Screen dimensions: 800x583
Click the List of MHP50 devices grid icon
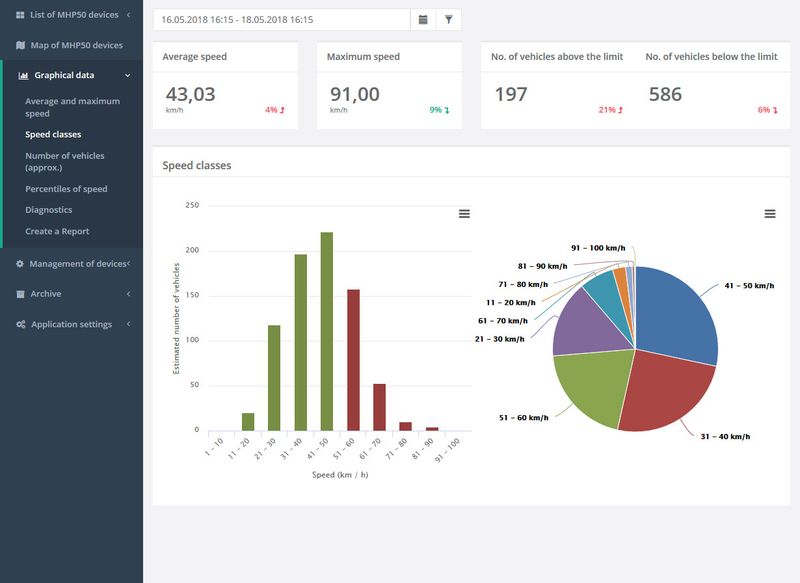(20, 15)
